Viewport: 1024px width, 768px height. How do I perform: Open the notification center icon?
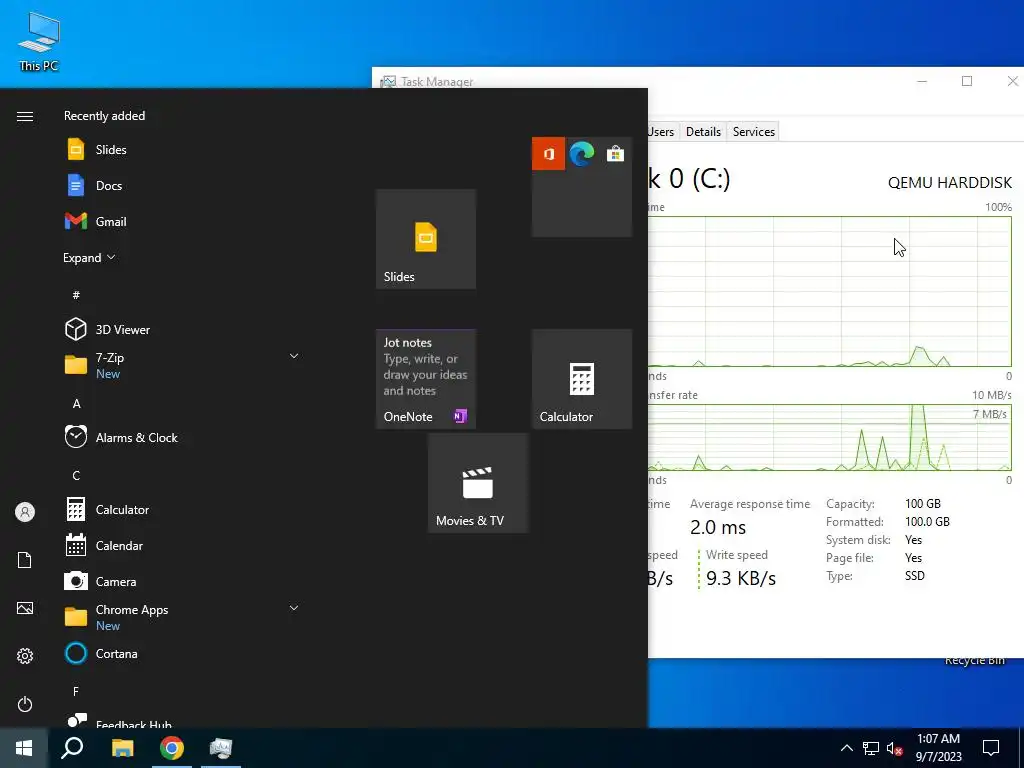point(991,748)
